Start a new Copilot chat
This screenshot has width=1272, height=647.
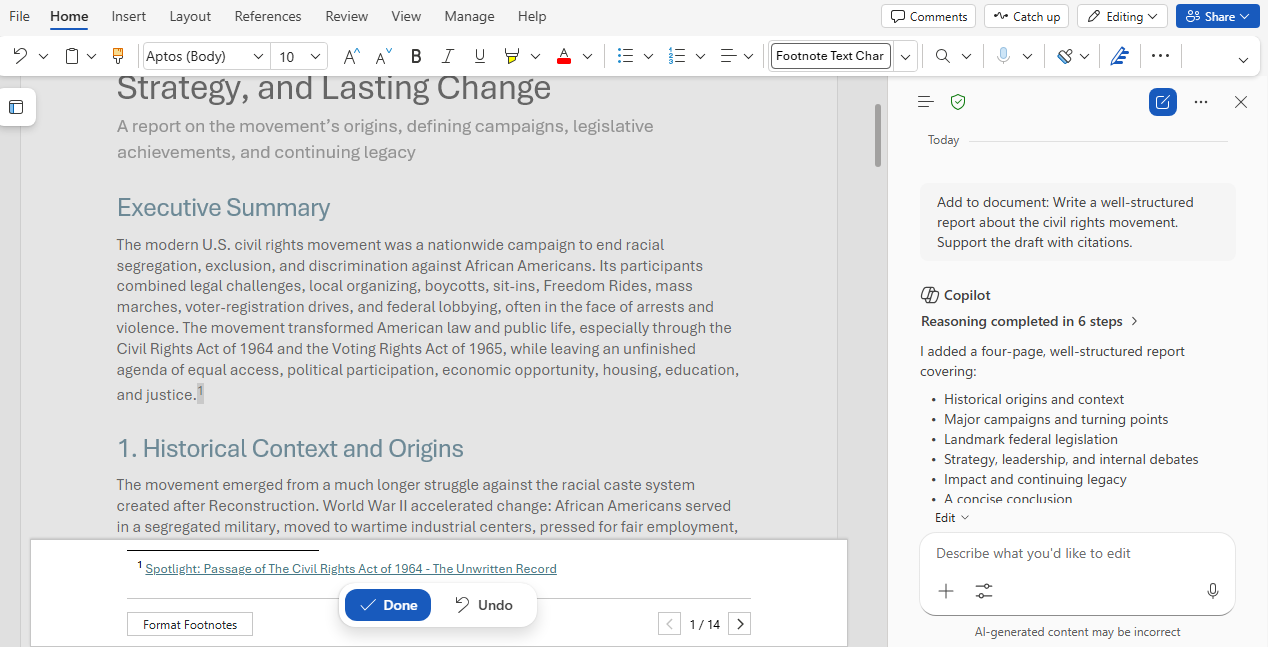[1162, 102]
